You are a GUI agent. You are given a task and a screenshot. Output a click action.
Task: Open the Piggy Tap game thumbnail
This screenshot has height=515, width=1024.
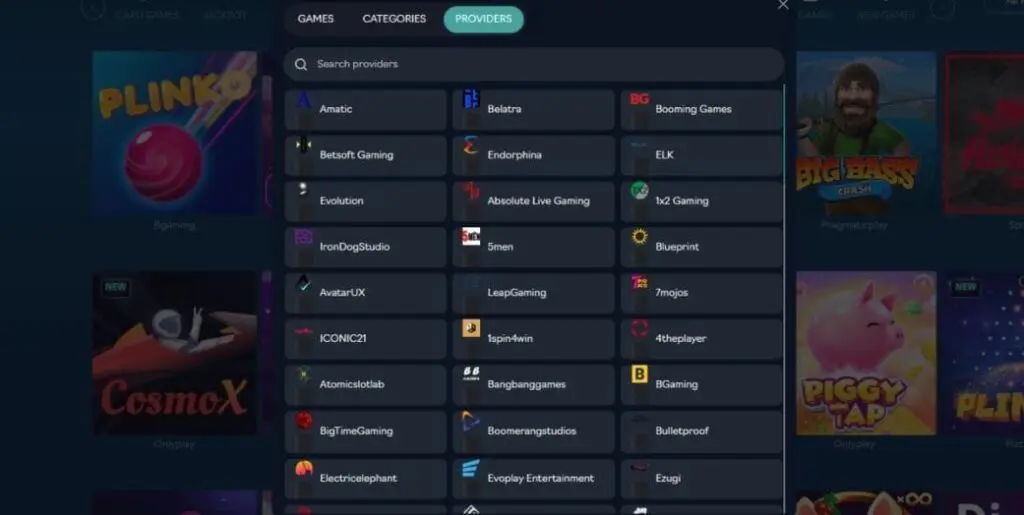pos(866,353)
